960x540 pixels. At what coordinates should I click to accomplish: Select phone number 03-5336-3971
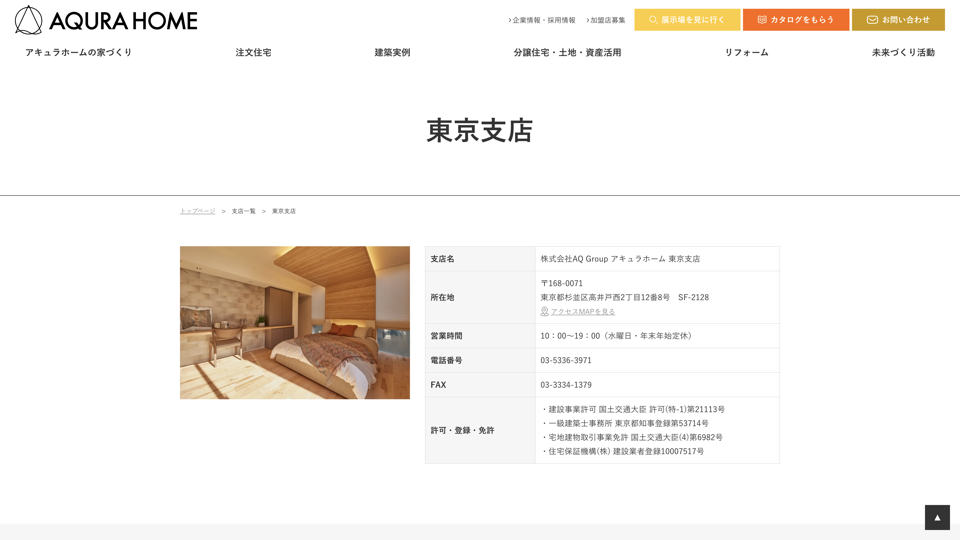[566, 361]
